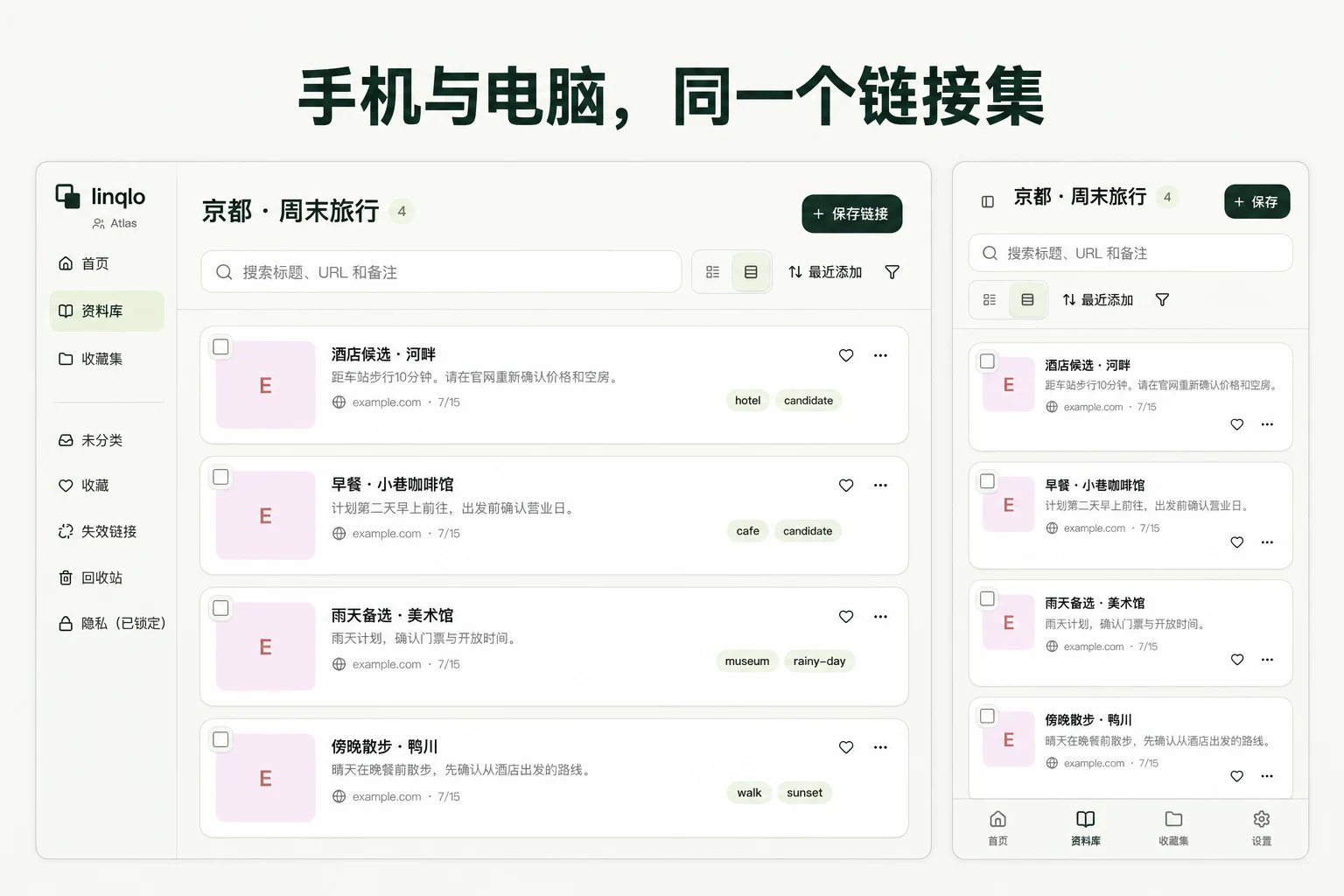Select the desktop 傍晚散步·鸭川 checkbox

tap(221, 739)
